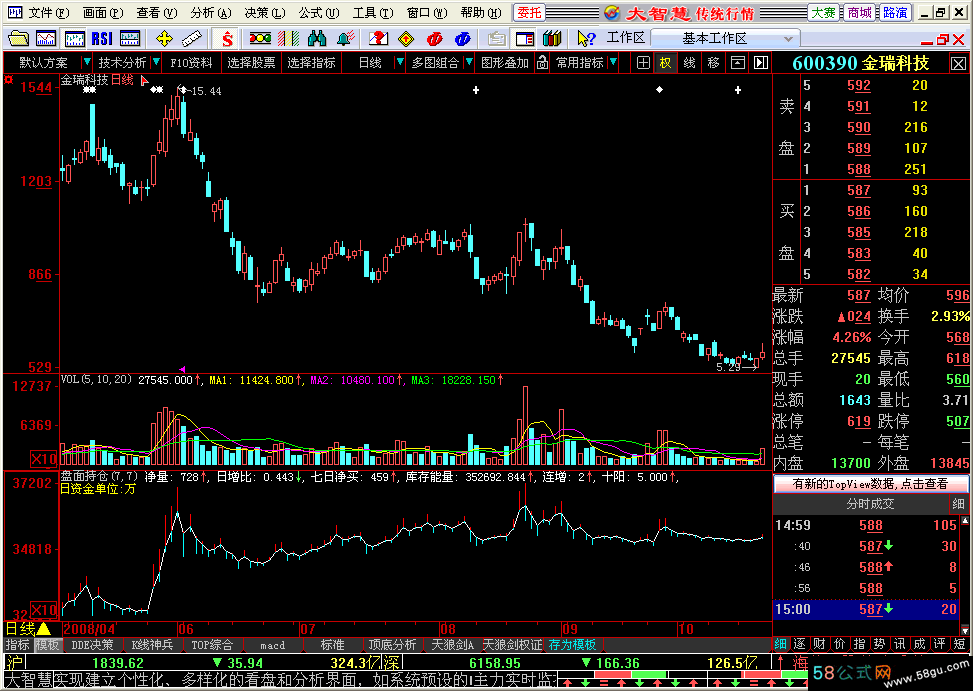973x691 pixels.
Task: Click the red circular phi icon
Action: tap(434, 38)
